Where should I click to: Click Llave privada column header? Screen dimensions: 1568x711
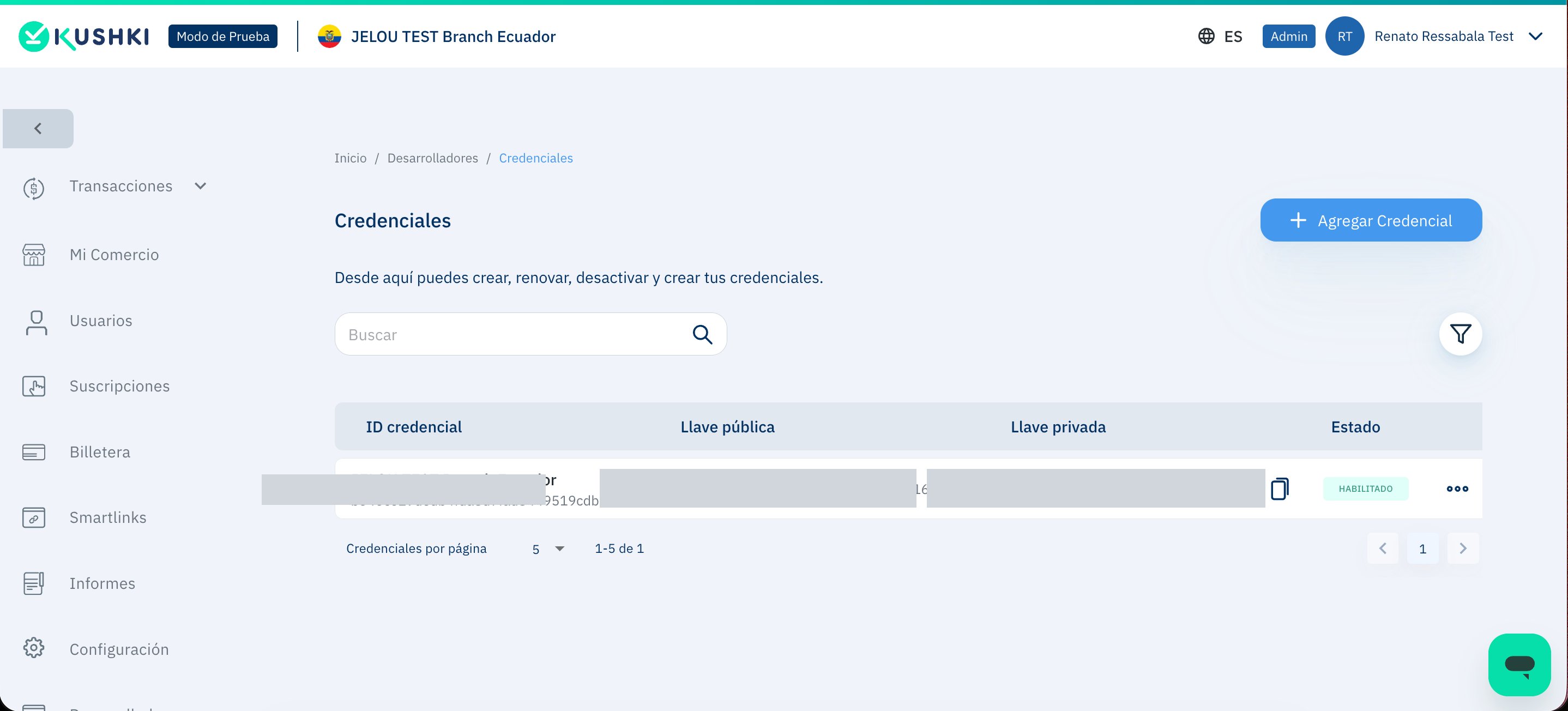pyautogui.click(x=1058, y=427)
